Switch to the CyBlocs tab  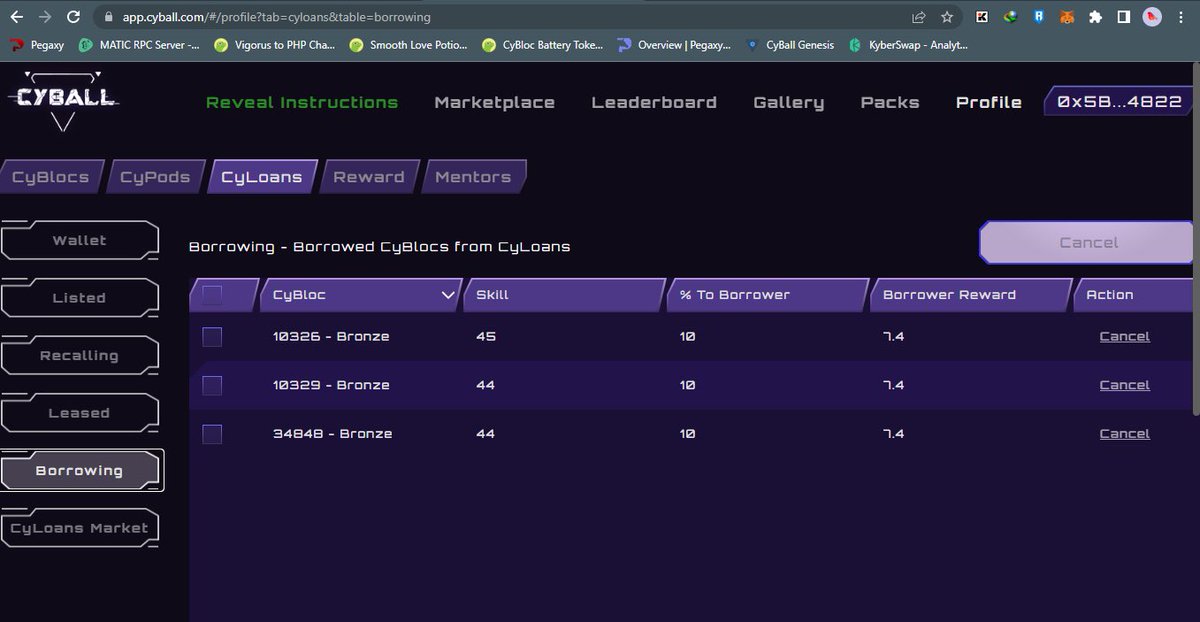coord(51,177)
